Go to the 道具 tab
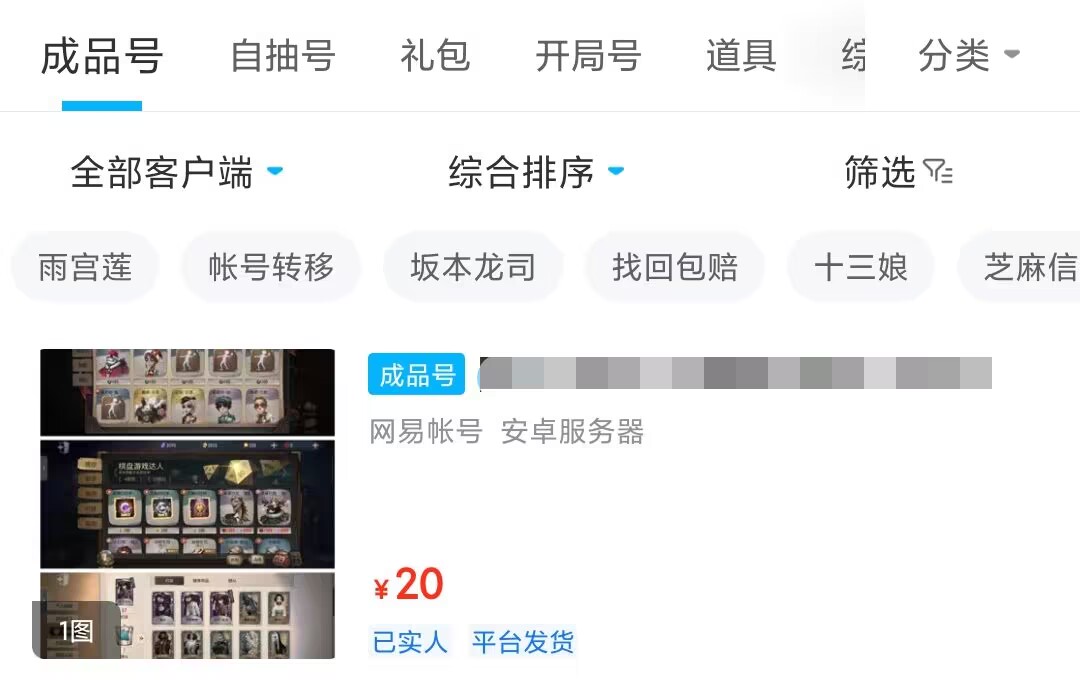Viewport: 1080px width, 680px height. (741, 56)
